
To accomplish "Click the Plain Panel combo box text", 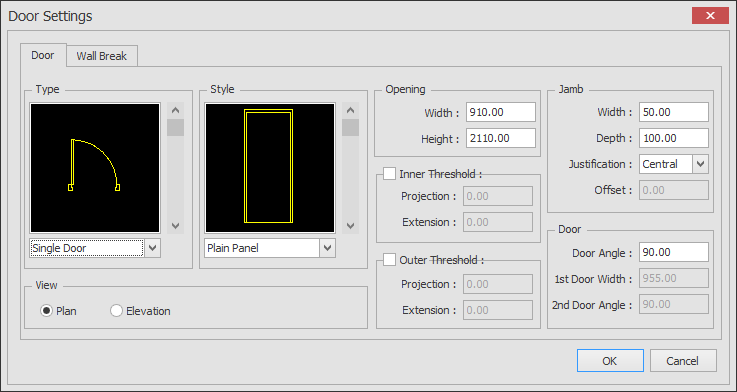I will pyautogui.click(x=233, y=248).
